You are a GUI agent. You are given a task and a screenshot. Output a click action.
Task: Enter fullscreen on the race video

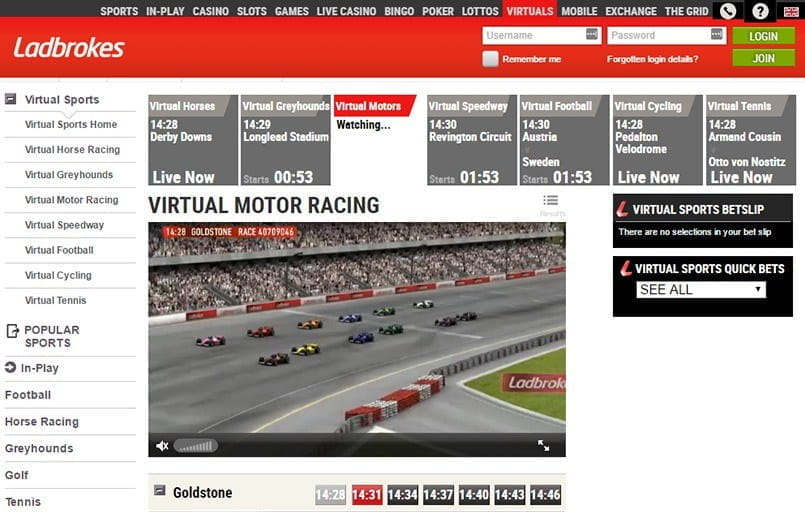pos(544,445)
